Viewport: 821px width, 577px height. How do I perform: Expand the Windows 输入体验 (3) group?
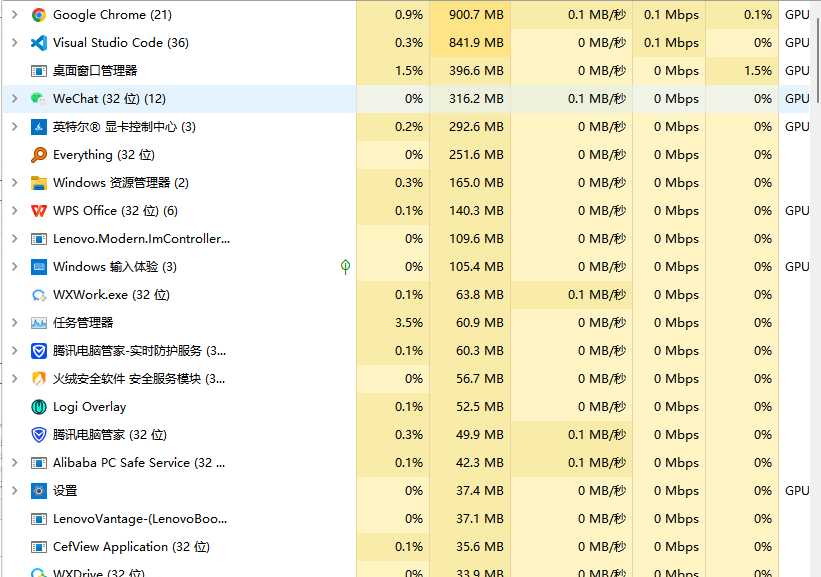coord(15,267)
